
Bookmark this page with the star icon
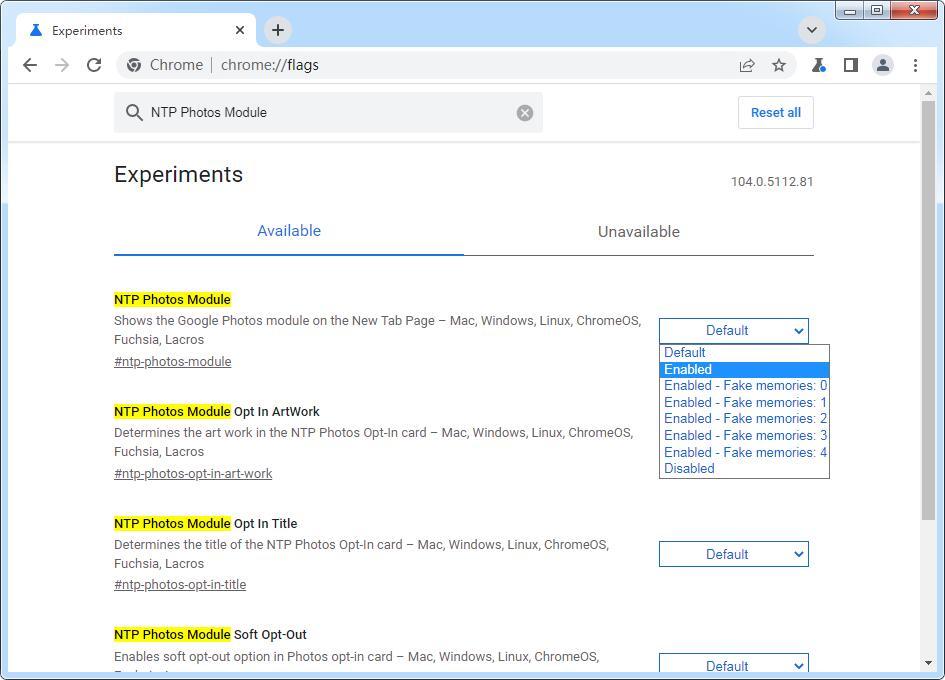click(x=779, y=65)
